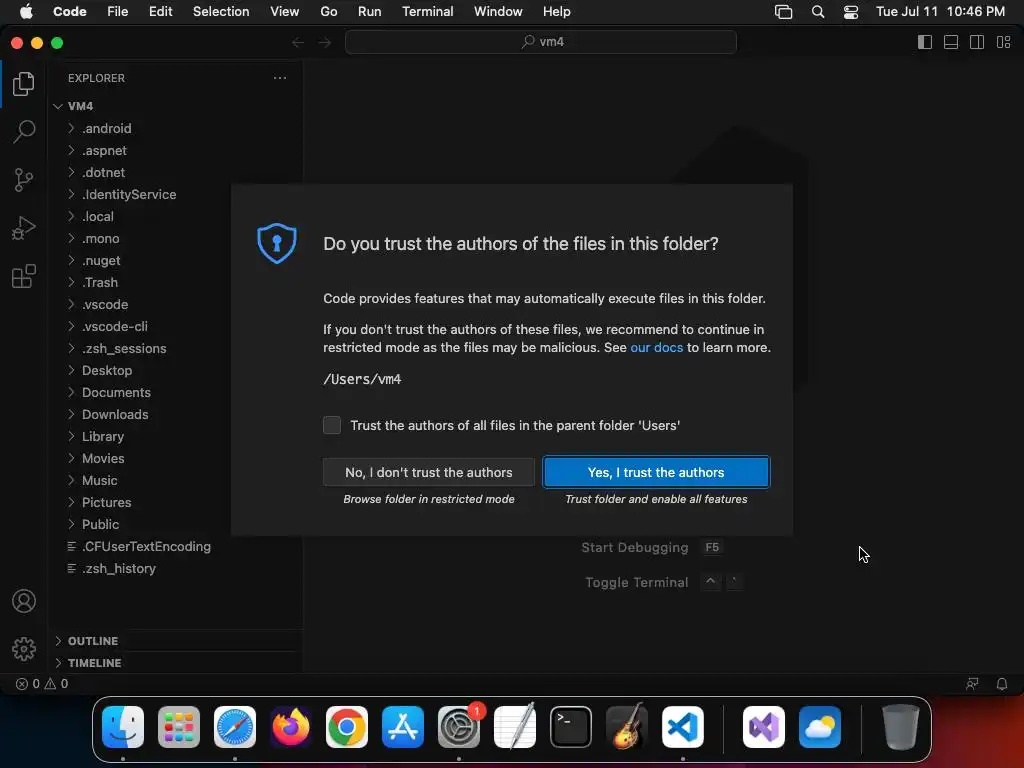1024x768 pixels.
Task: Click the feedback icon in status bar
Action: pos(972,684)
